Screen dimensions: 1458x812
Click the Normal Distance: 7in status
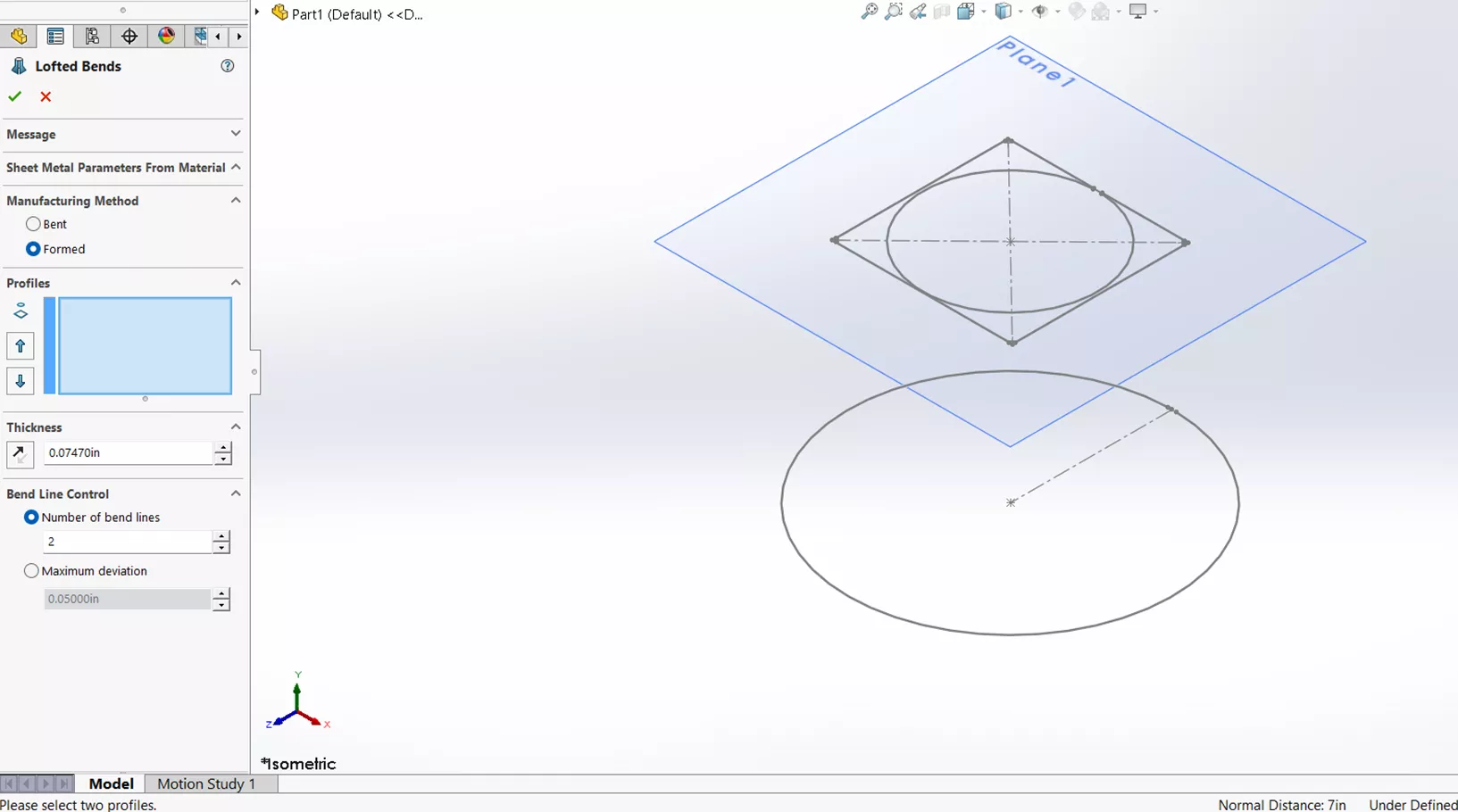[1282, 805]
